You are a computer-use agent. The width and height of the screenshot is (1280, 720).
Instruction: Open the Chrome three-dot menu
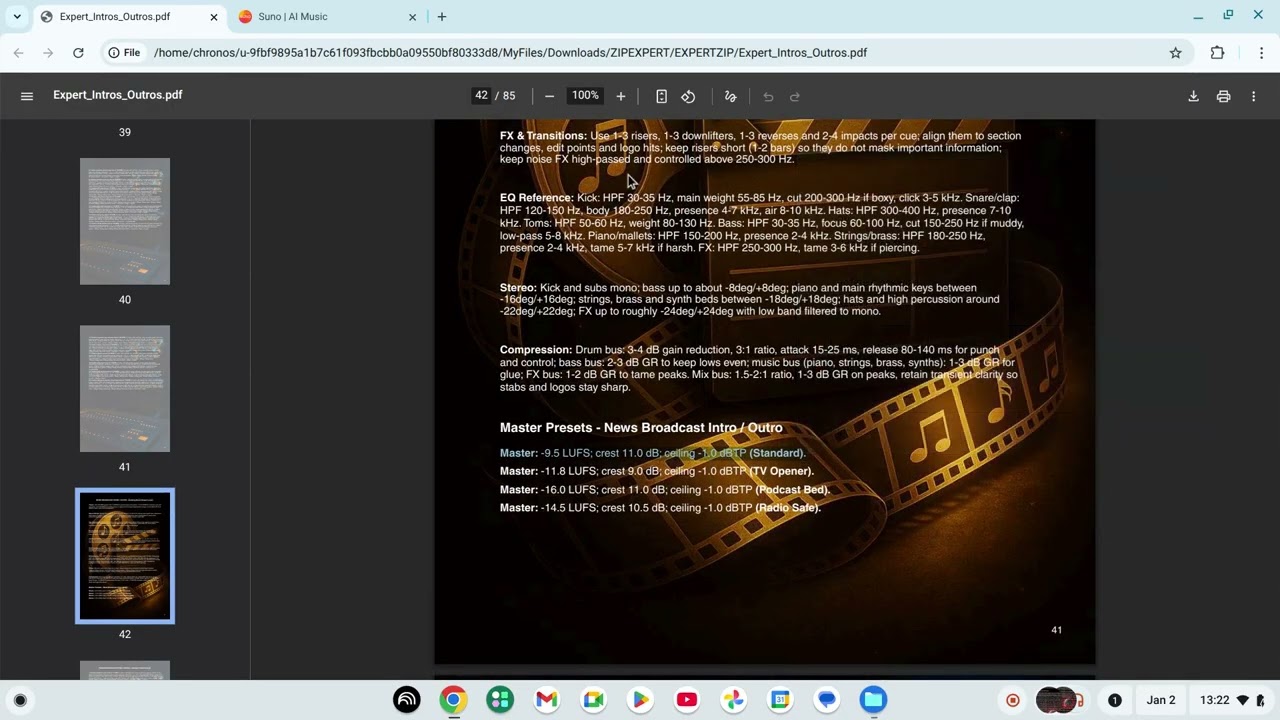1262,53
